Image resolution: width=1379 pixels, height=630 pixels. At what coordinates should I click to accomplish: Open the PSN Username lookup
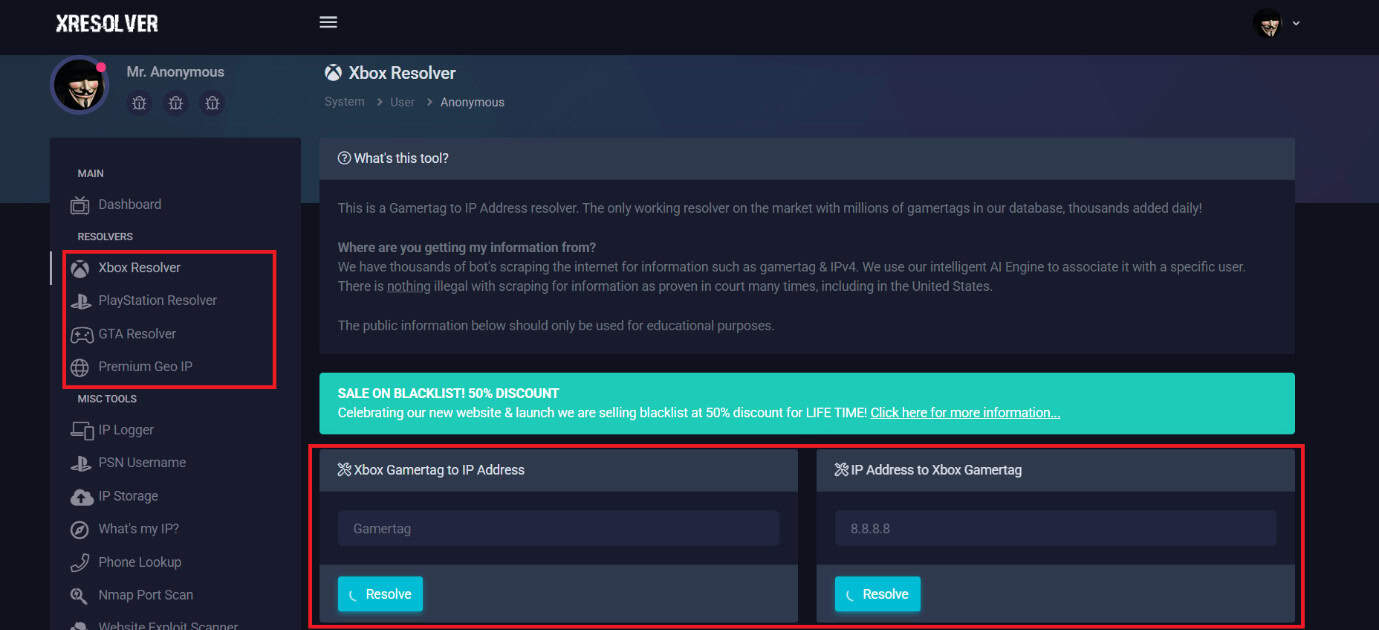[140, 462]
